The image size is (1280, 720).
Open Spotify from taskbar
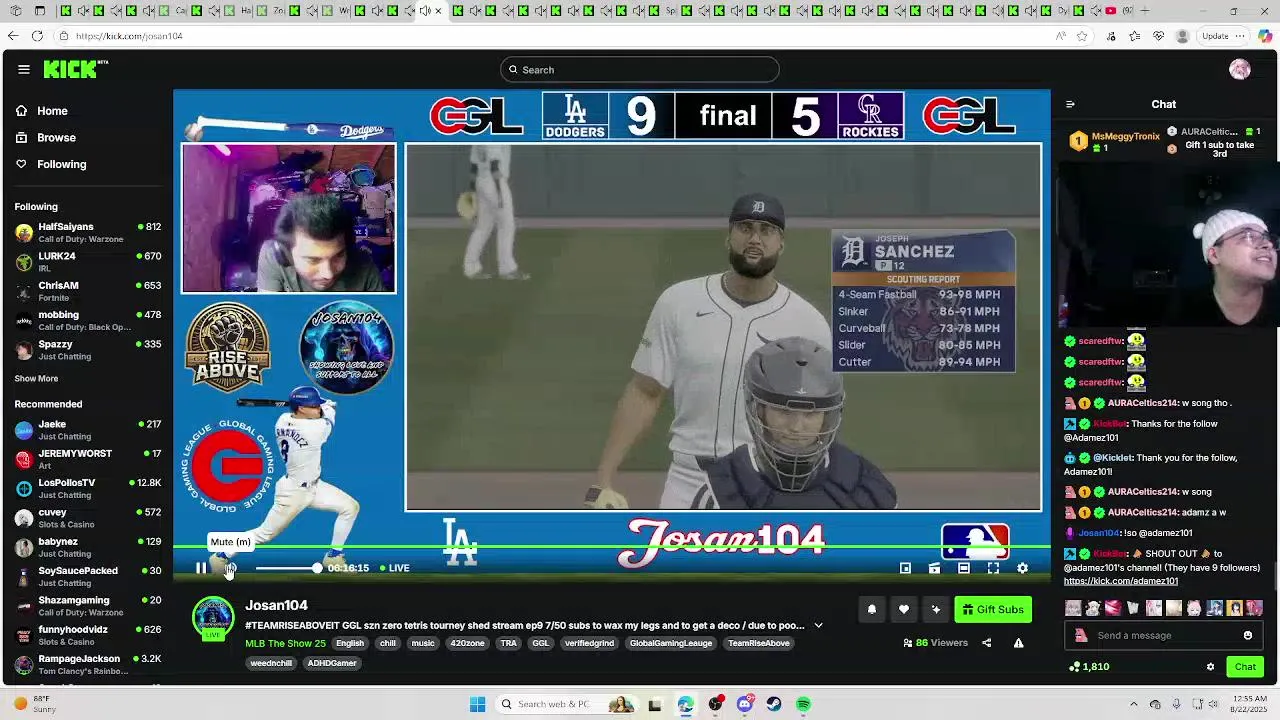(804, 704)
